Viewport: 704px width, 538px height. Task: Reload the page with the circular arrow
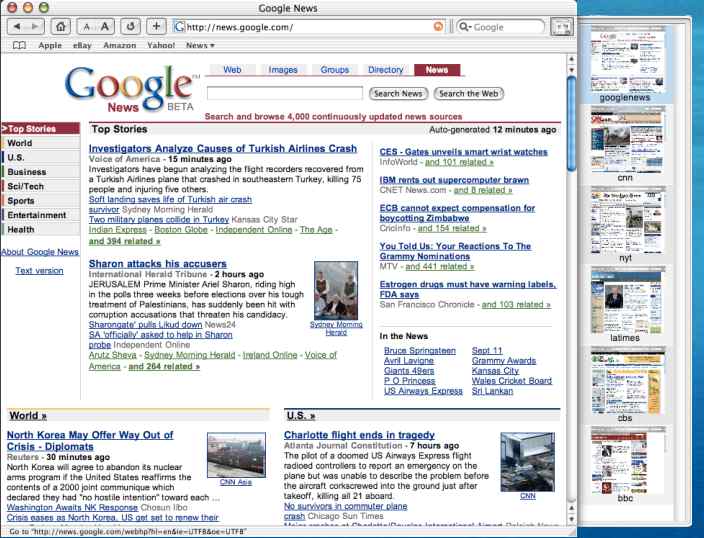coord(130,26)
